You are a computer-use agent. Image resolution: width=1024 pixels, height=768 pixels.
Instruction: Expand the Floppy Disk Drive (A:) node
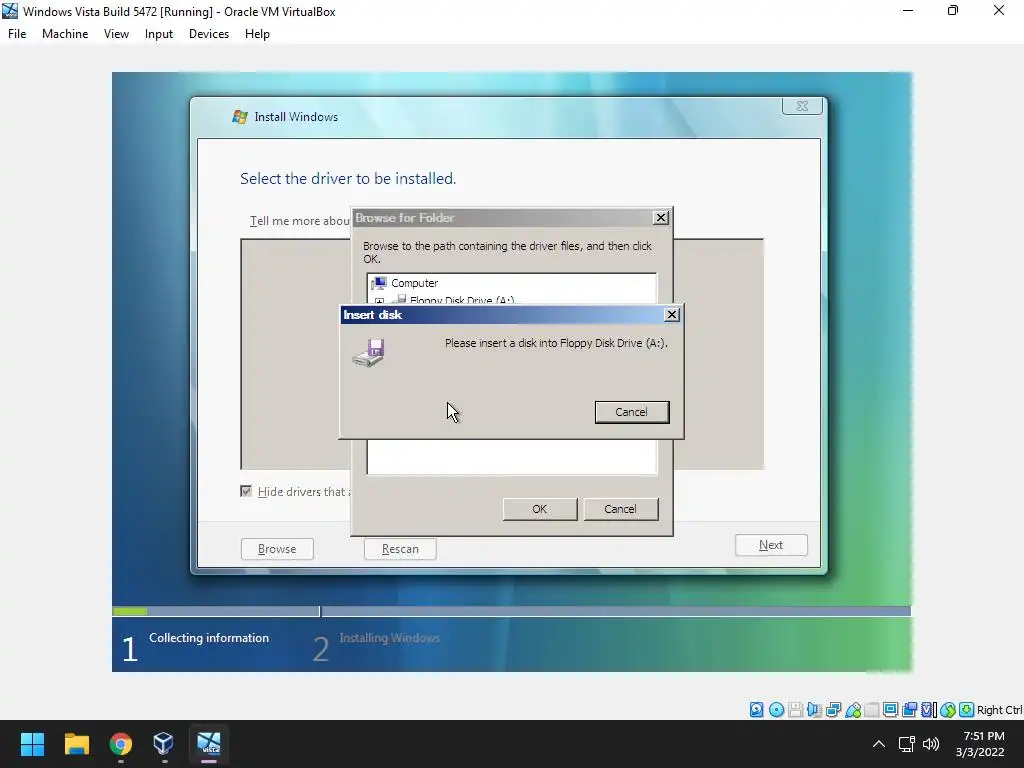379,301
